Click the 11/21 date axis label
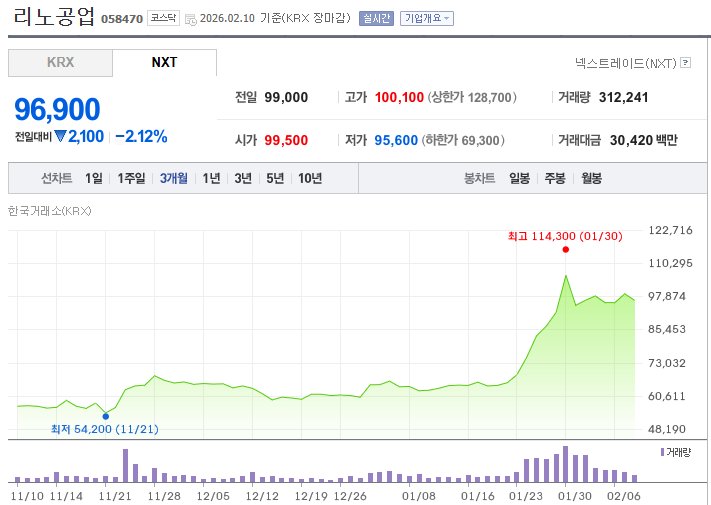 pyautogui.click(x=115, y=496)
